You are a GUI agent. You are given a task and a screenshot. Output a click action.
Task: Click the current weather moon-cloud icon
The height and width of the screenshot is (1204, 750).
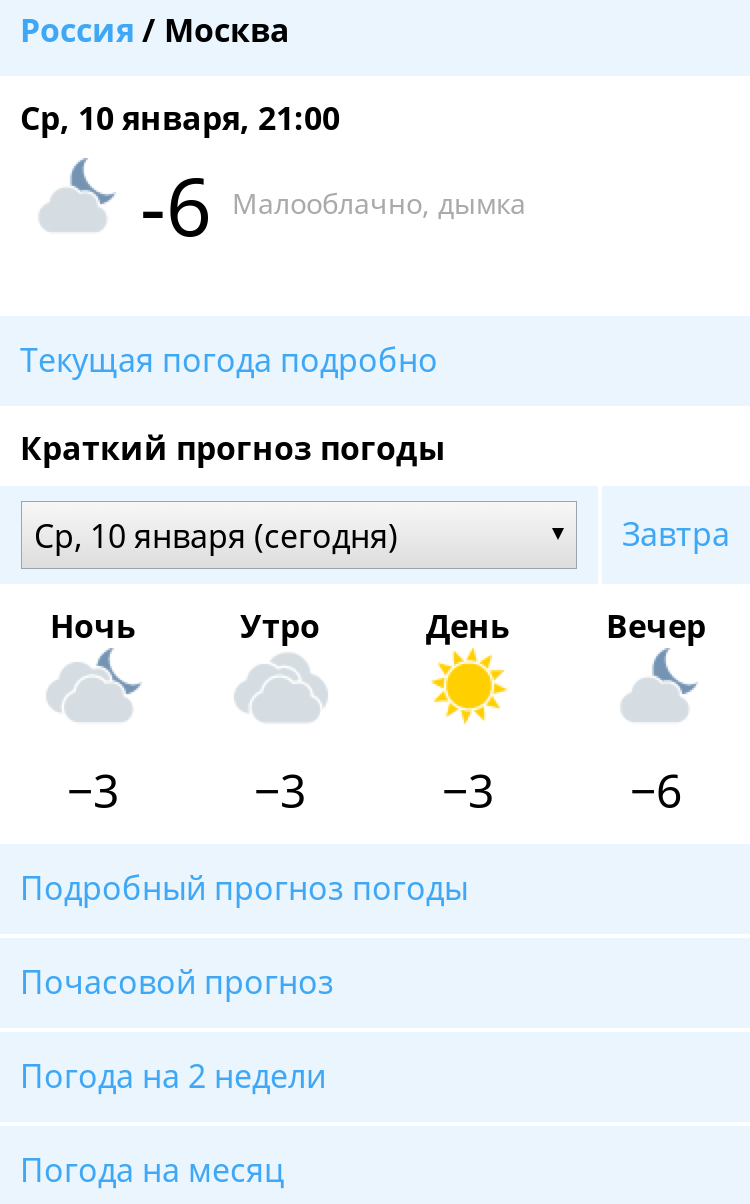(x=77, y=197)
